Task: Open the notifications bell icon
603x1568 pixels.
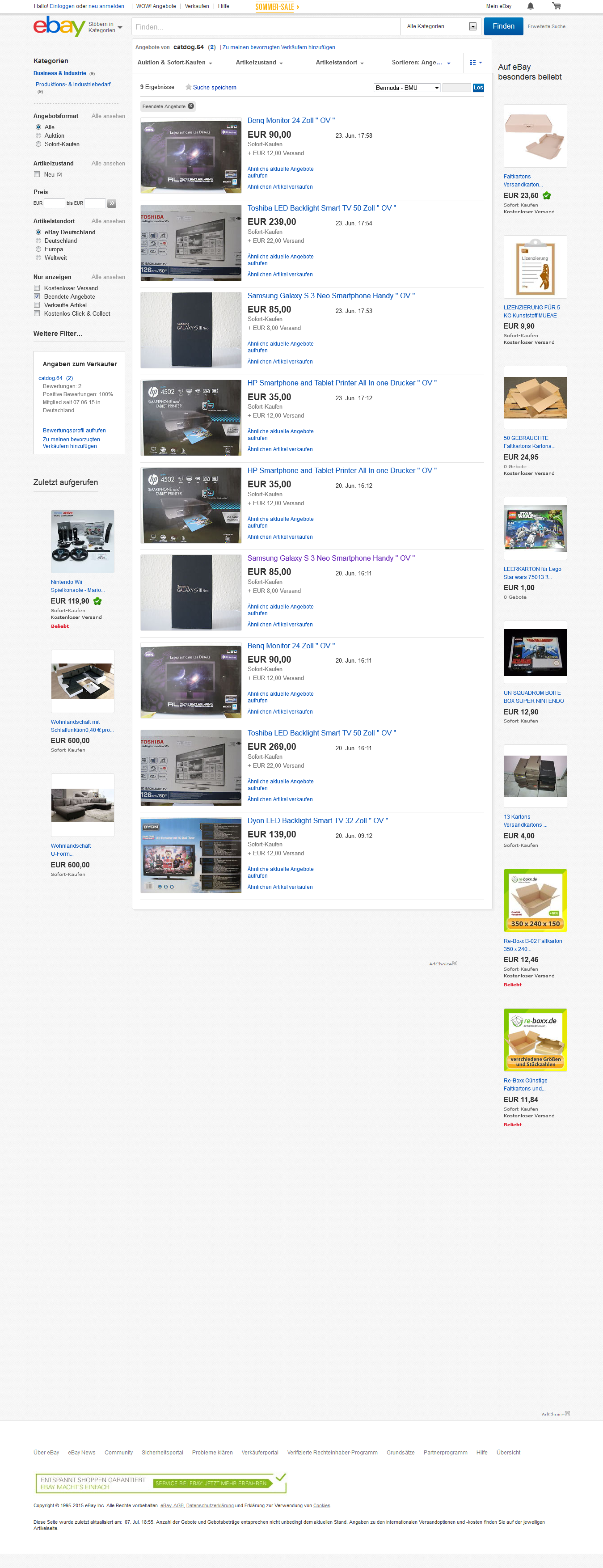Action: [530, 6]
